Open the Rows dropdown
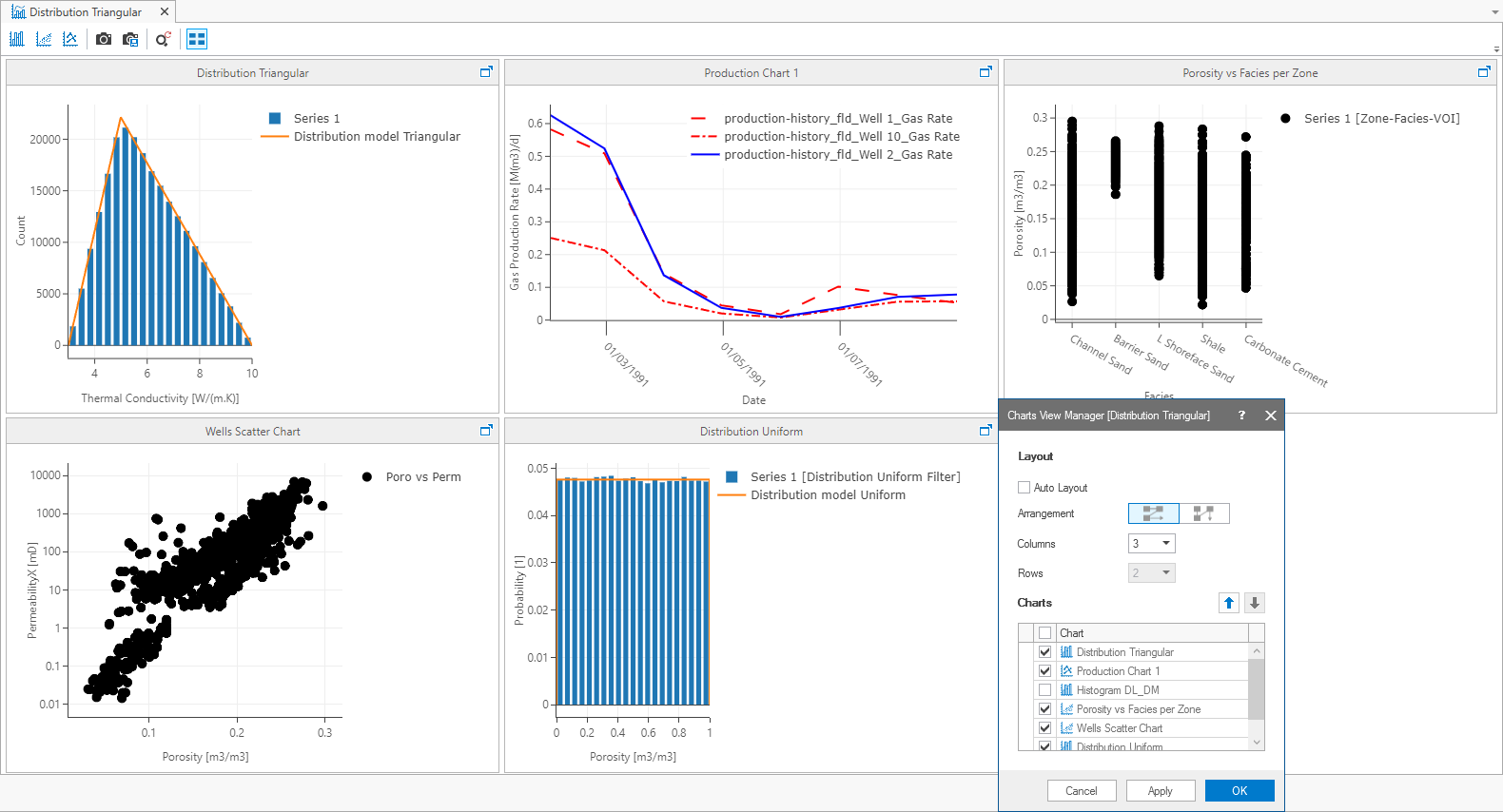The height and width of the screenshot is (812, 1503). pyautogui.click(x=1152, y=573)
